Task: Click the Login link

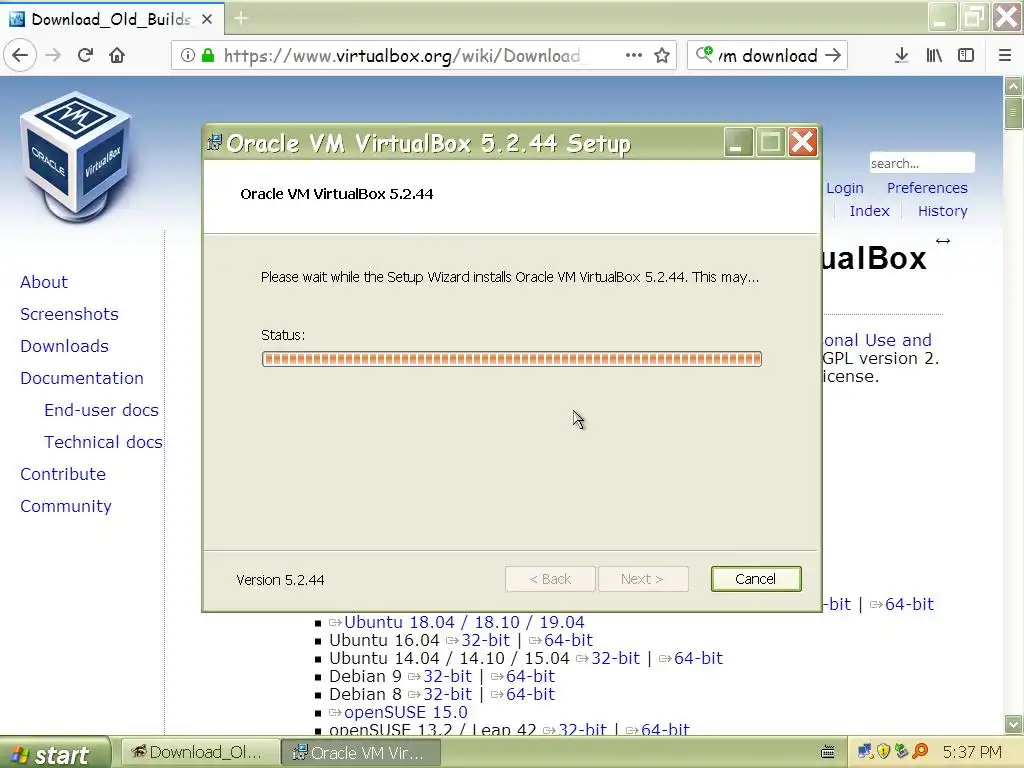Action: [844, 188]
